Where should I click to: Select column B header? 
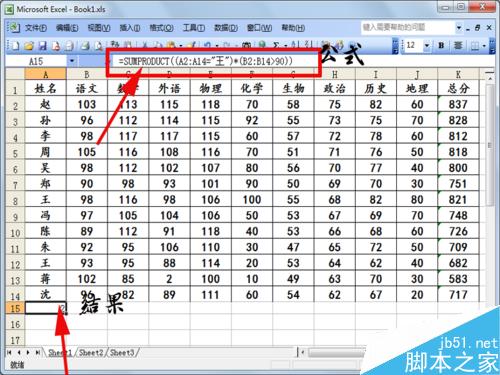coord(87,74)
